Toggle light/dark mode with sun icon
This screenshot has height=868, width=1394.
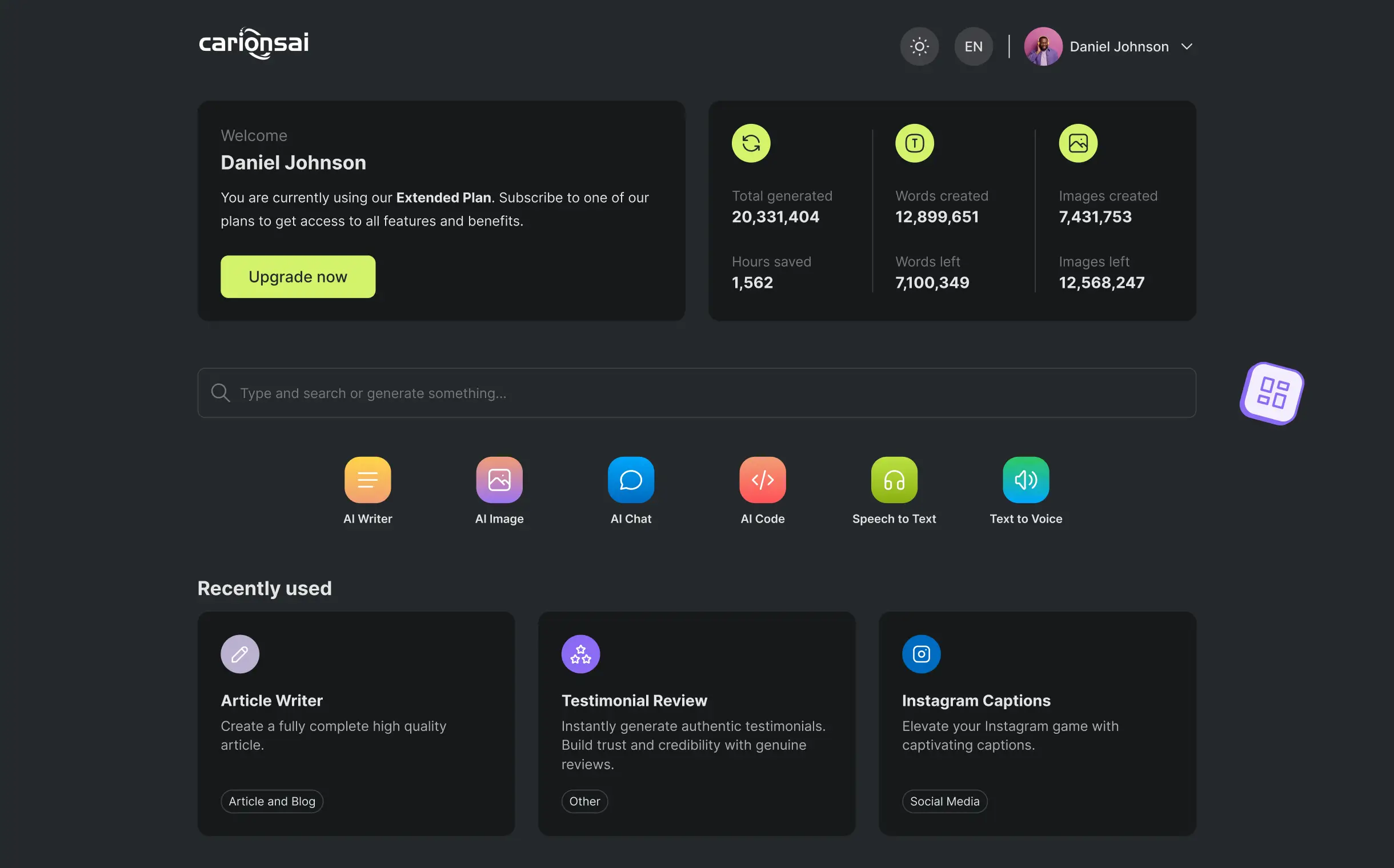(x=919, y=46)
